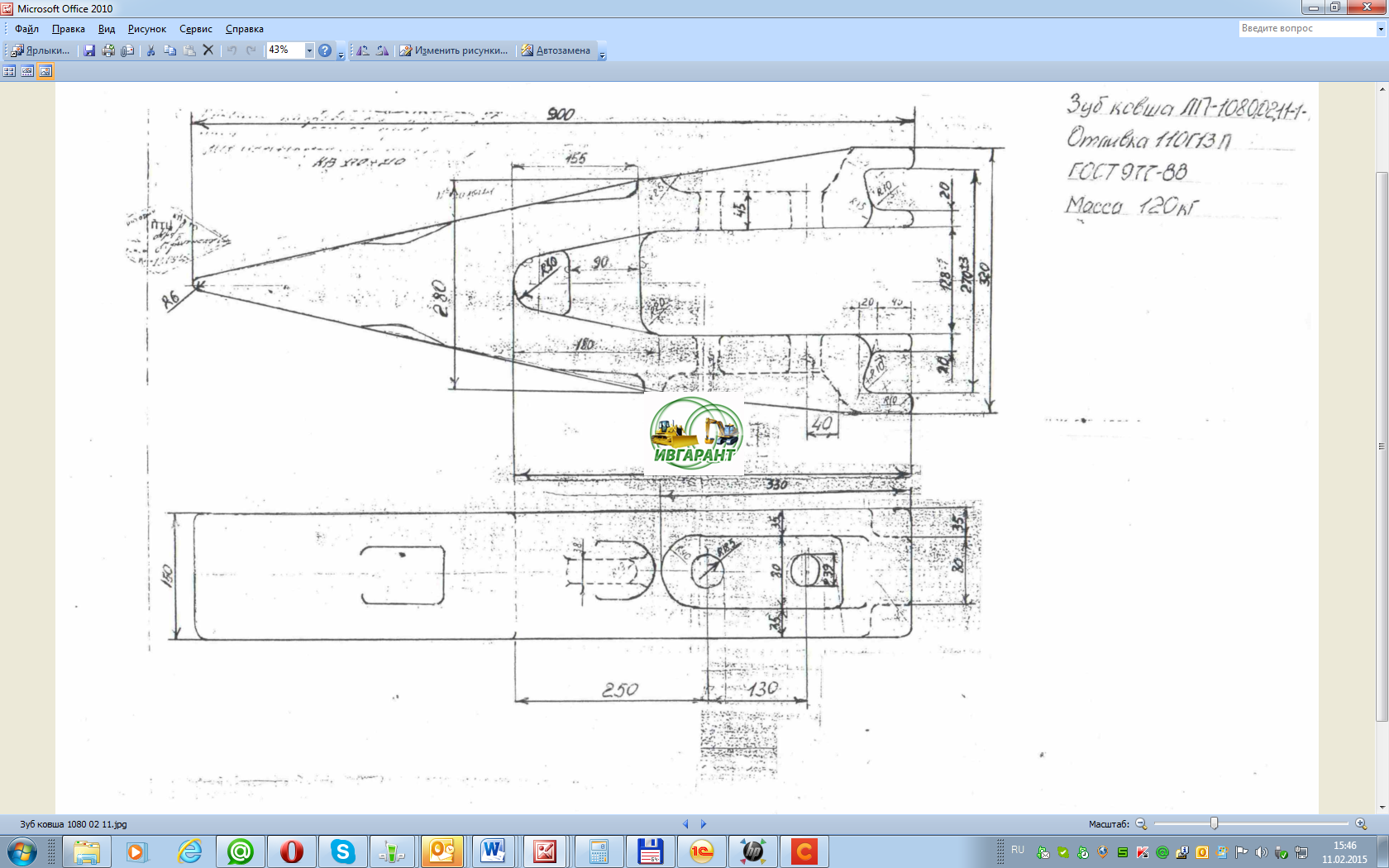This screenshot has width=1389, height=868.
Task: Click the Масштаб zoom slider handle
Action: click(1214, 823)
